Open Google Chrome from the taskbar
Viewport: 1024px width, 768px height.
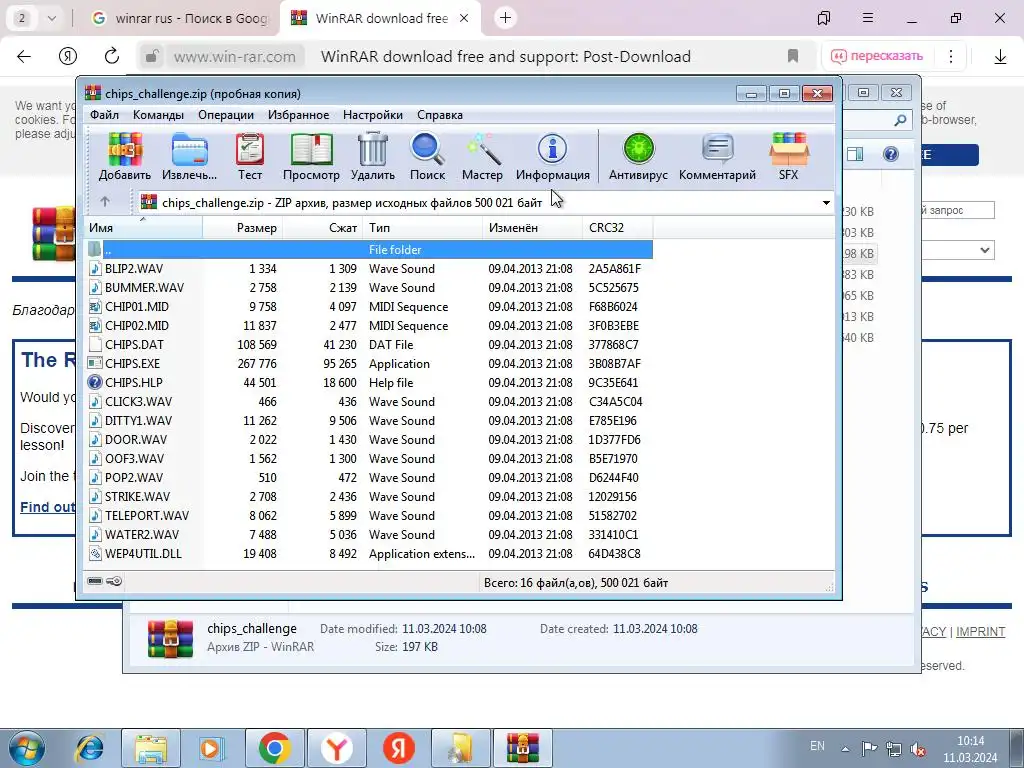coord(274,748)
